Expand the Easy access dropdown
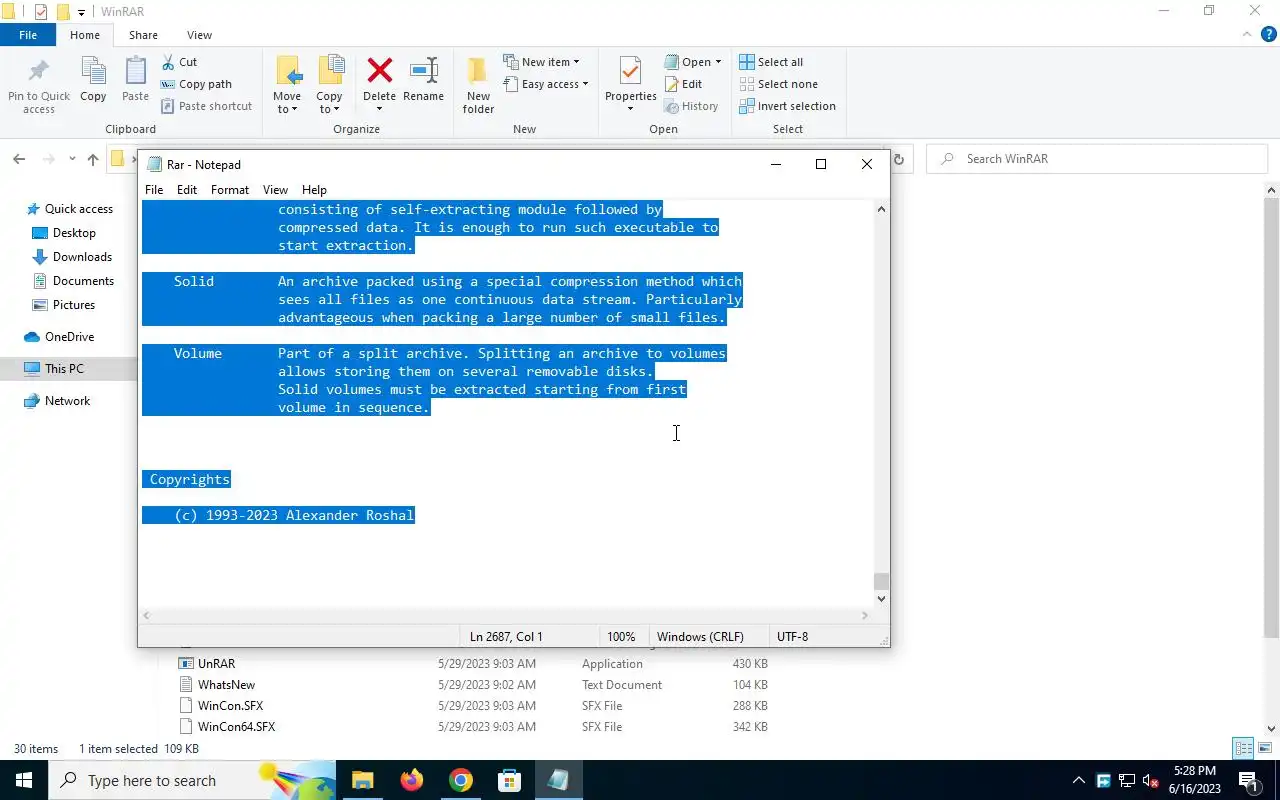1280x800 pixels. pyautogui.click(x=545, y=84)
